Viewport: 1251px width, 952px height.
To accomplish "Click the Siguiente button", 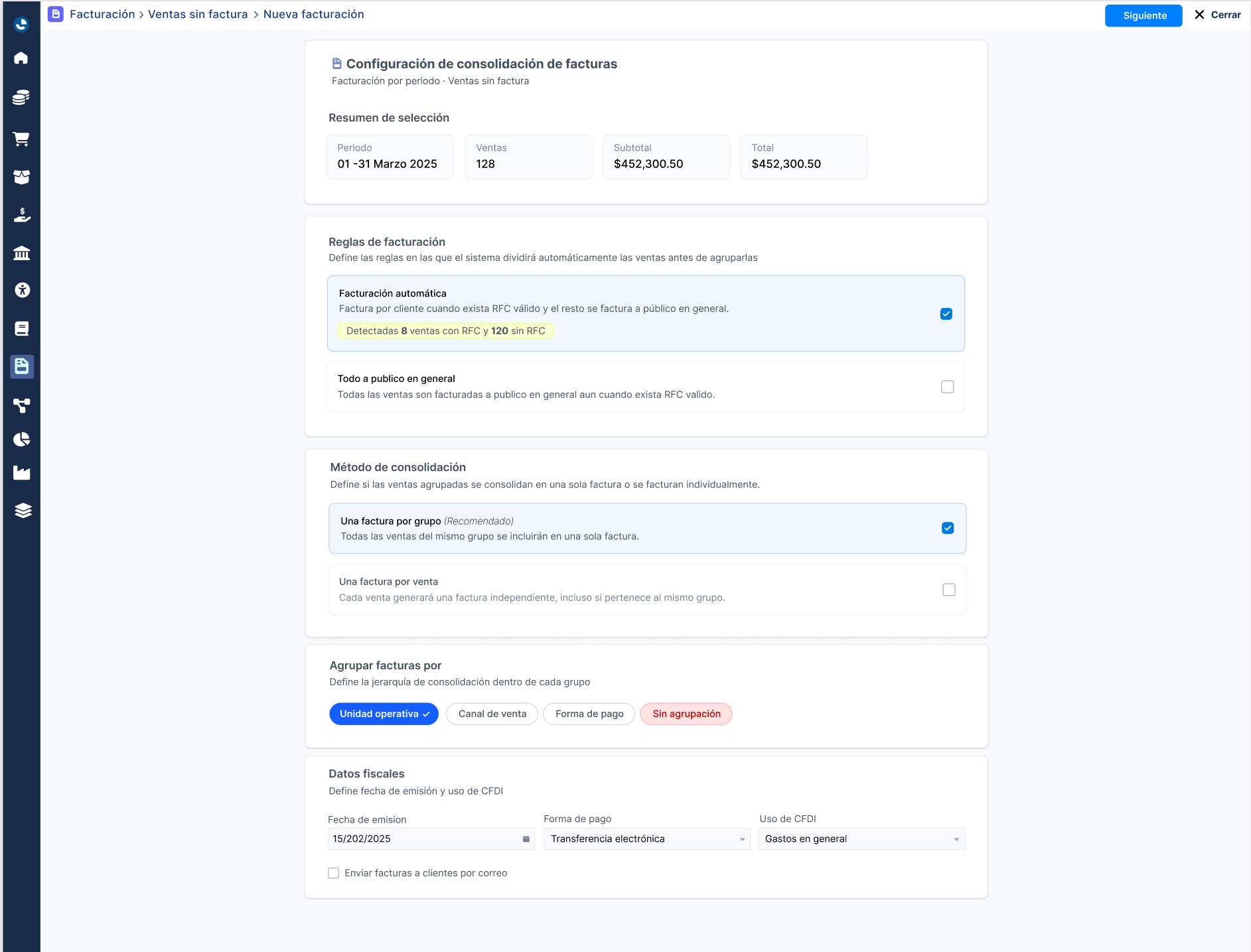I will tap(1143, 15).
